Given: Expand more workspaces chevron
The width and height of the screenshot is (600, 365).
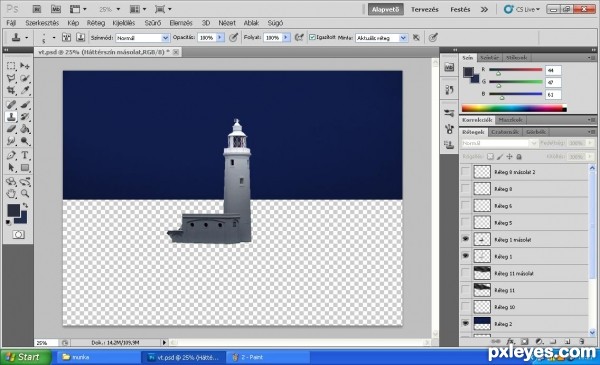Looking at the screenshot, I should (484, 9).
